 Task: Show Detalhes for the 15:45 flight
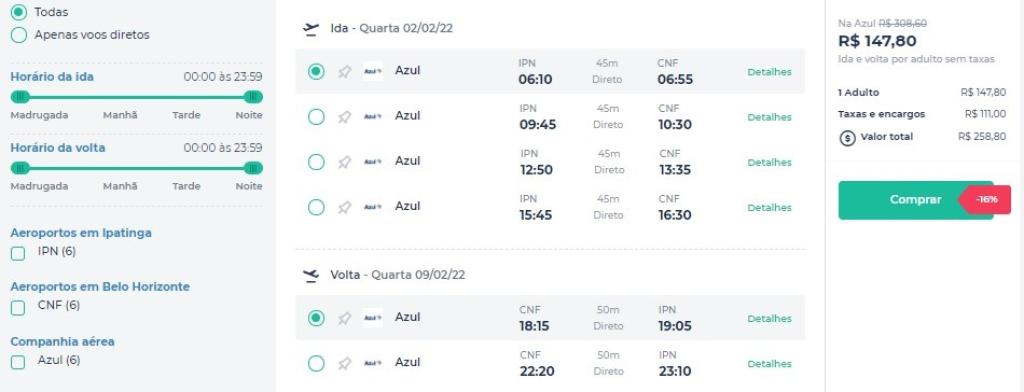tap(769, 207)
